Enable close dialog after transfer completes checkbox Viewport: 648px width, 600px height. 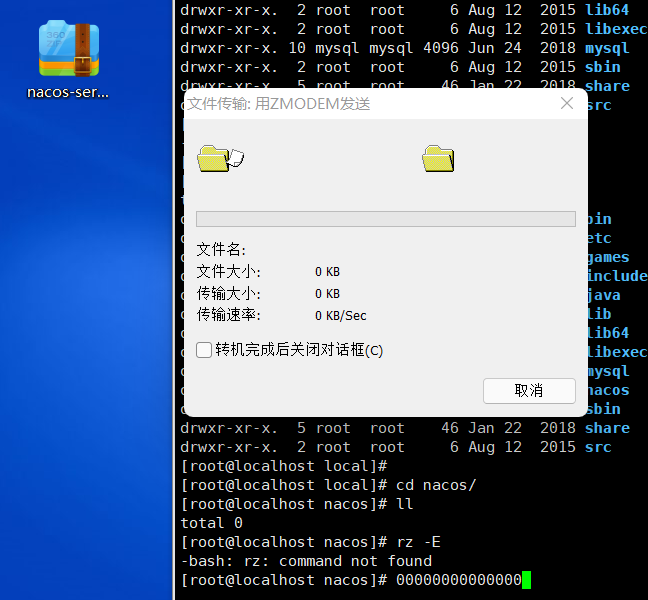point(204,350)
